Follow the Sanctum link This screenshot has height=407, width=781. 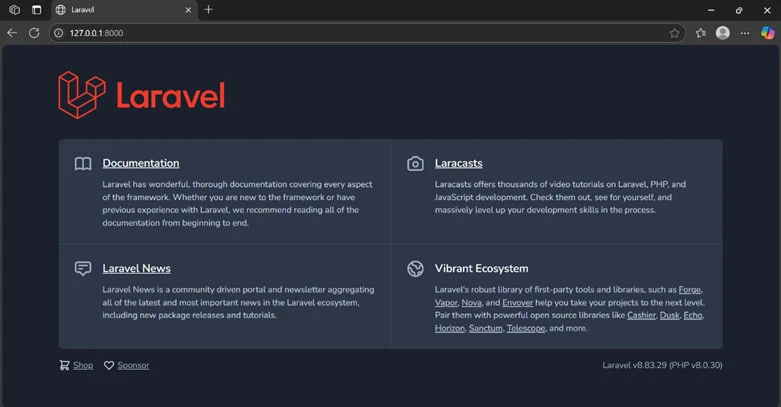pos(486,328)
